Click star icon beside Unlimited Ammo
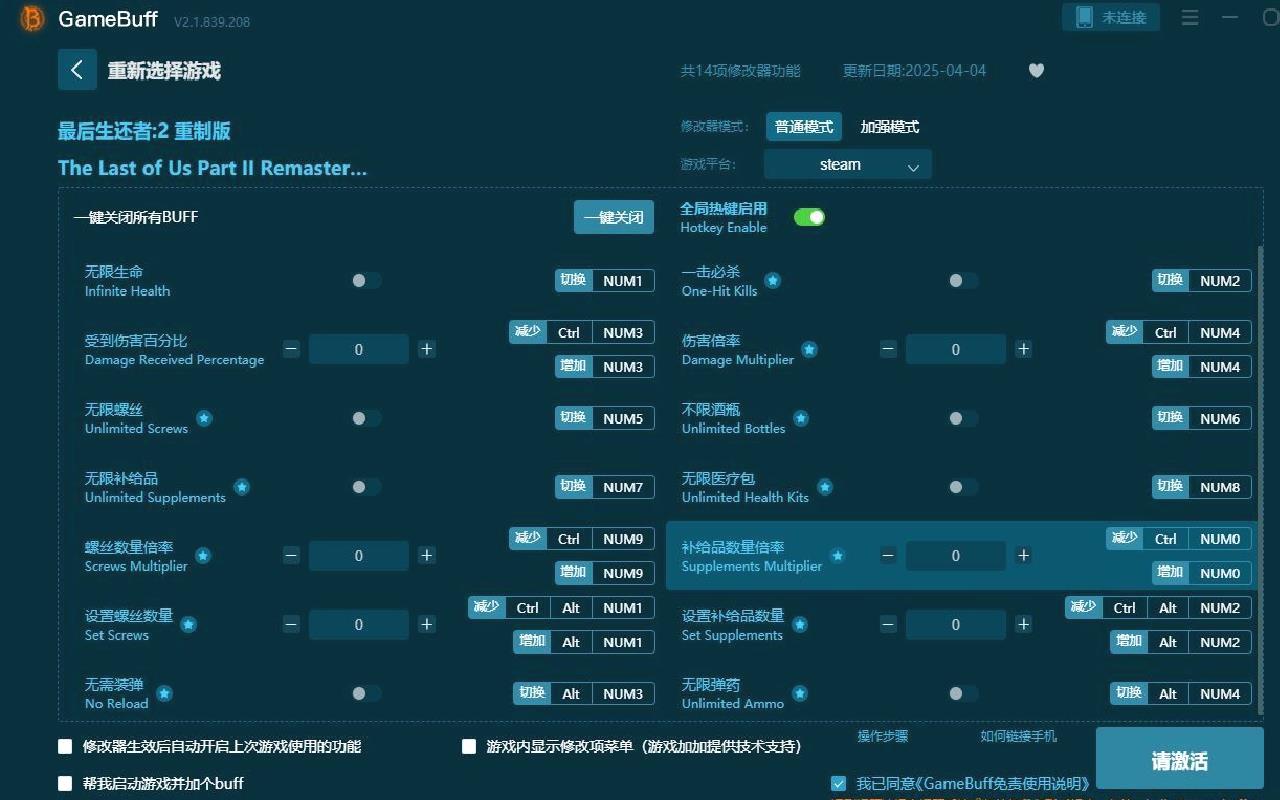 (x=800, y=694)
